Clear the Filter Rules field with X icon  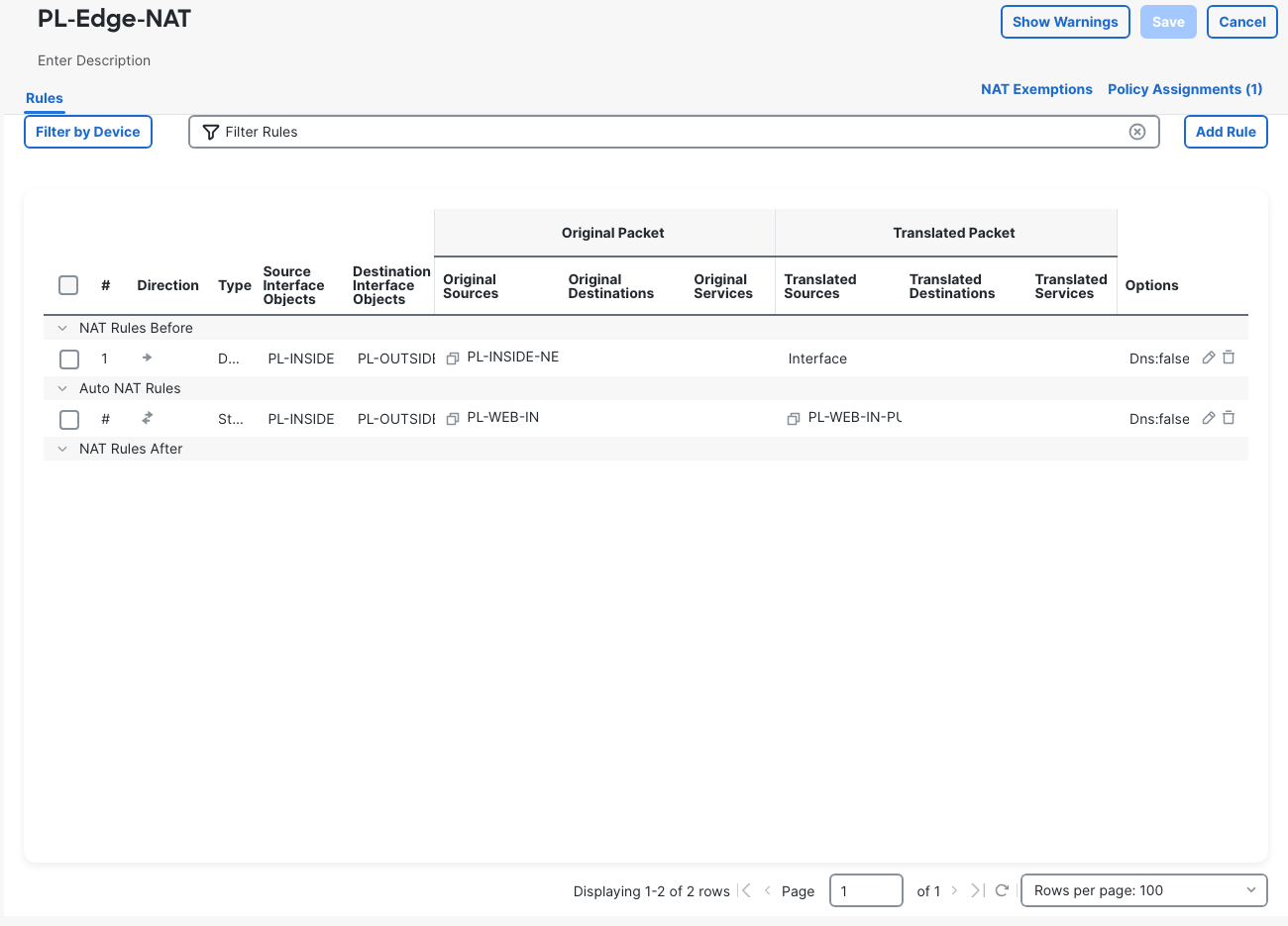[1137, 132]
